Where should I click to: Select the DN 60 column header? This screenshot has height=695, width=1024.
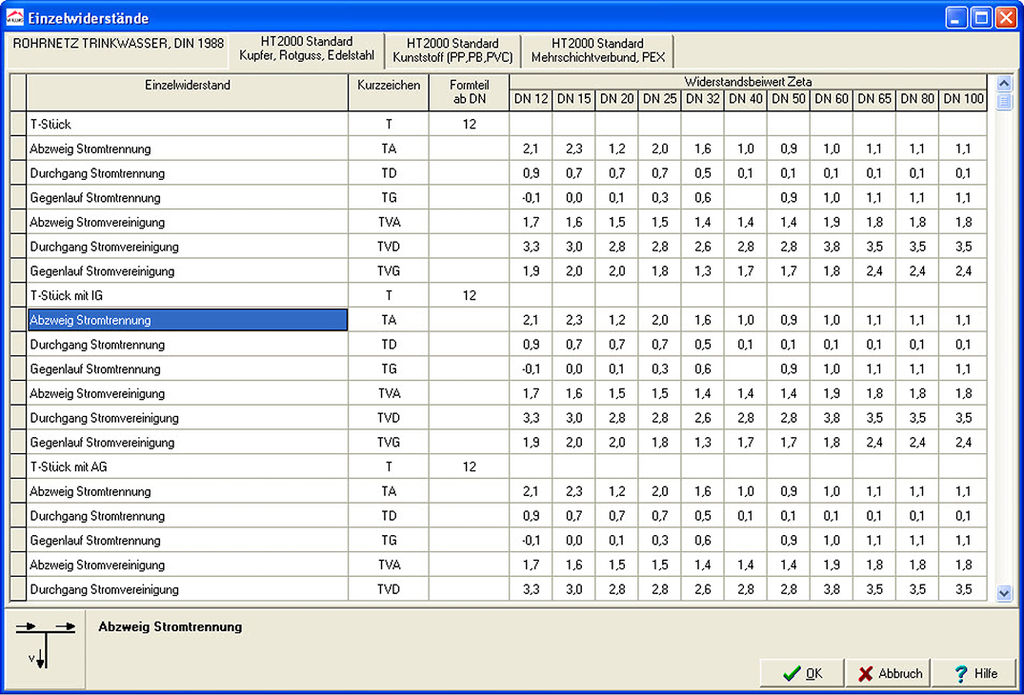pyautogui.click(x=831, y=101)
